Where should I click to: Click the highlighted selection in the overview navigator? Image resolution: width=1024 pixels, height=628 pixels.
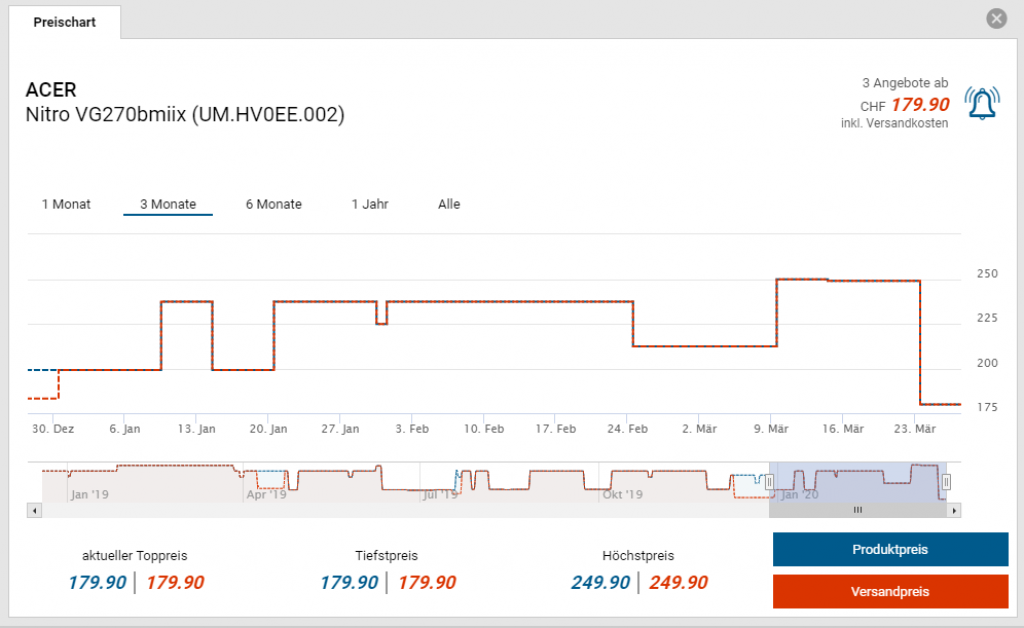[x=857, y=482]
